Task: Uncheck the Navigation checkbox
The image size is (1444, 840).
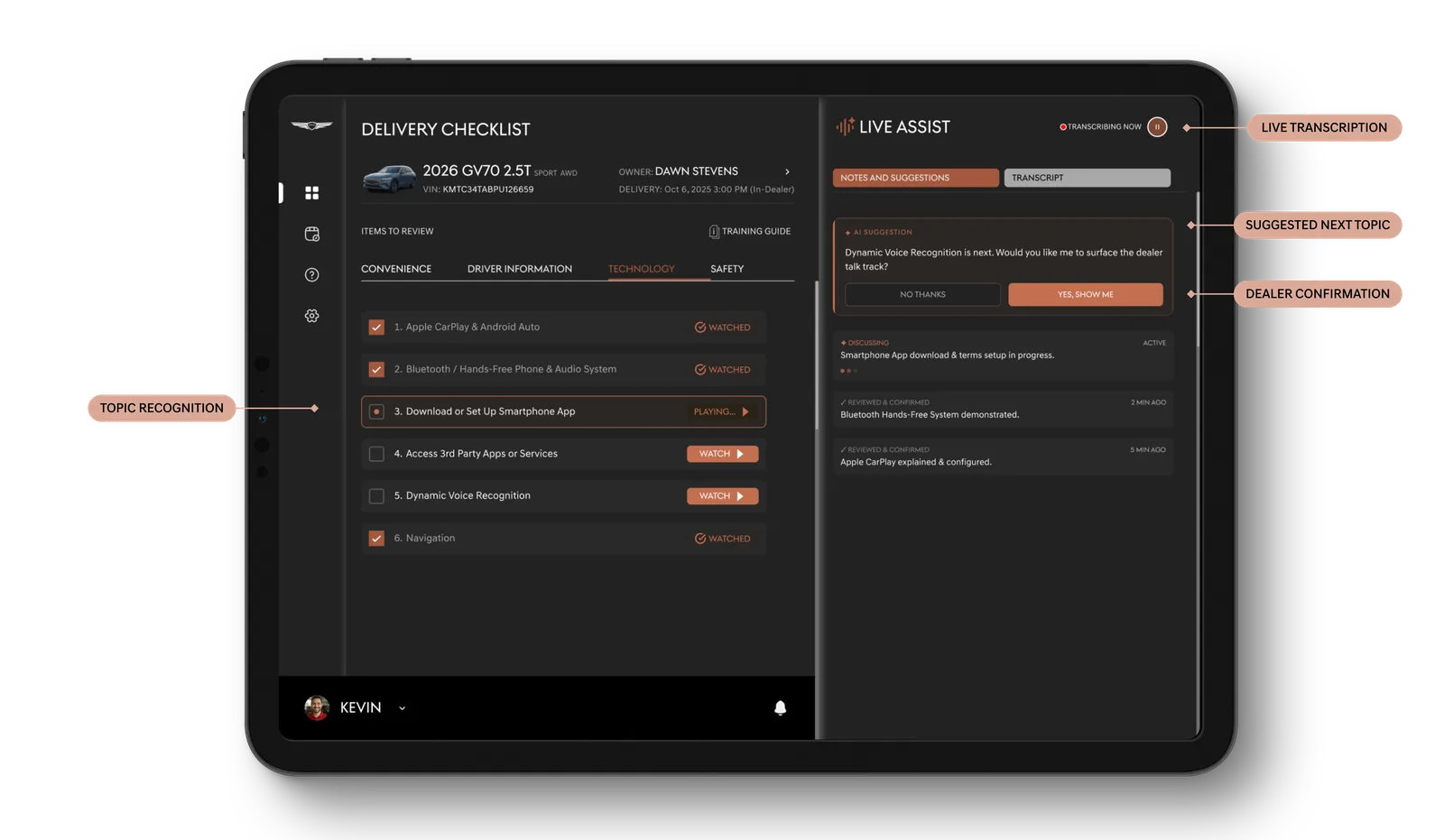Action: tap(376, 539)
